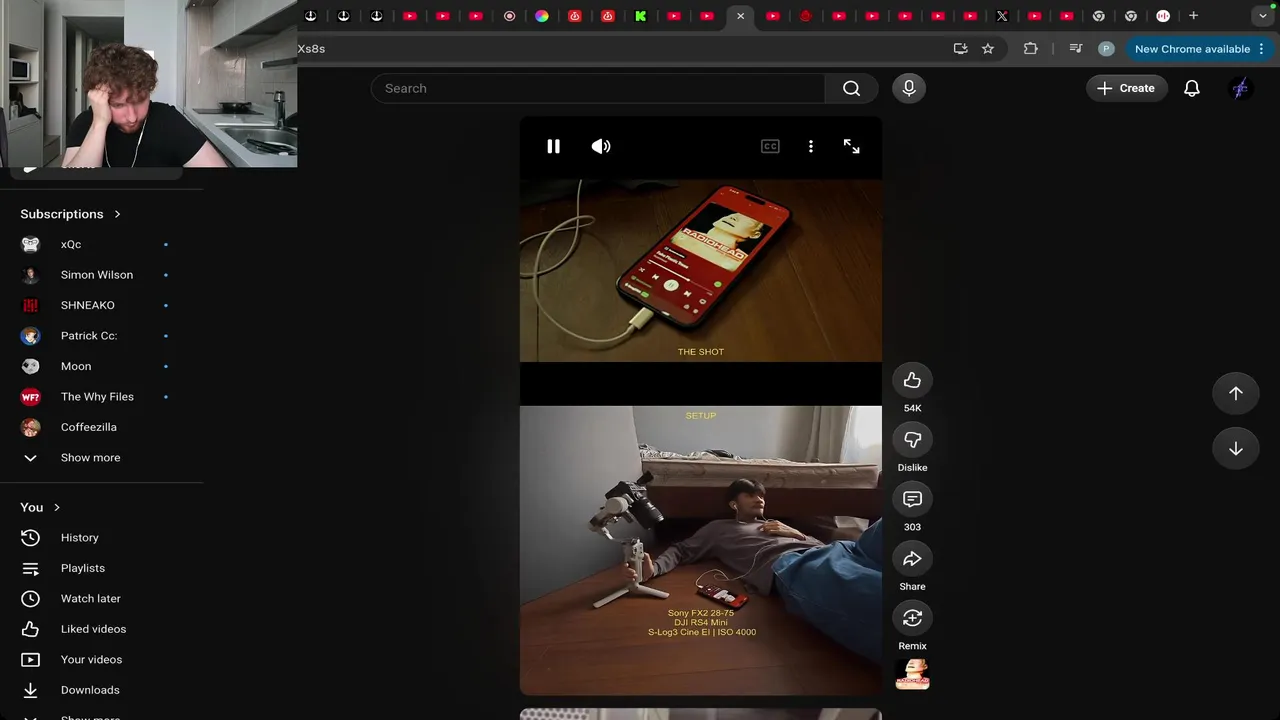
Task: Click the Share arrow icon
Action: point(912,558)
